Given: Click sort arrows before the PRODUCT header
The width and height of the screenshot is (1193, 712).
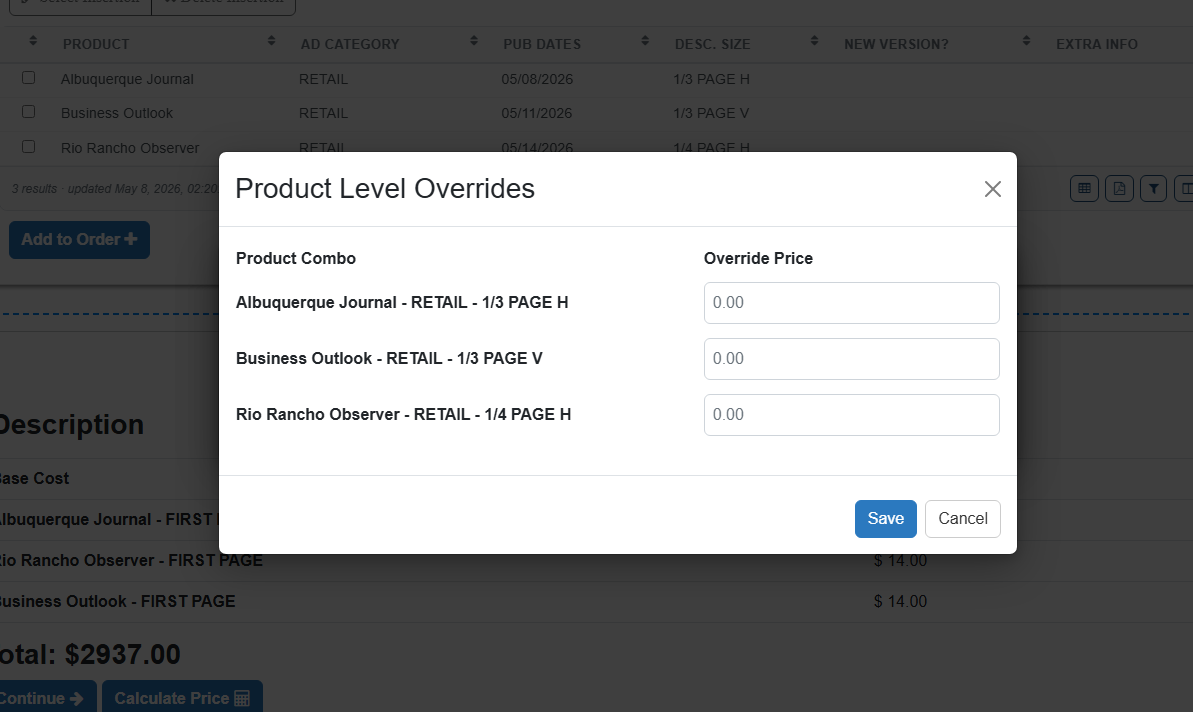Looking at the screenshot, I should click(33, 41).
